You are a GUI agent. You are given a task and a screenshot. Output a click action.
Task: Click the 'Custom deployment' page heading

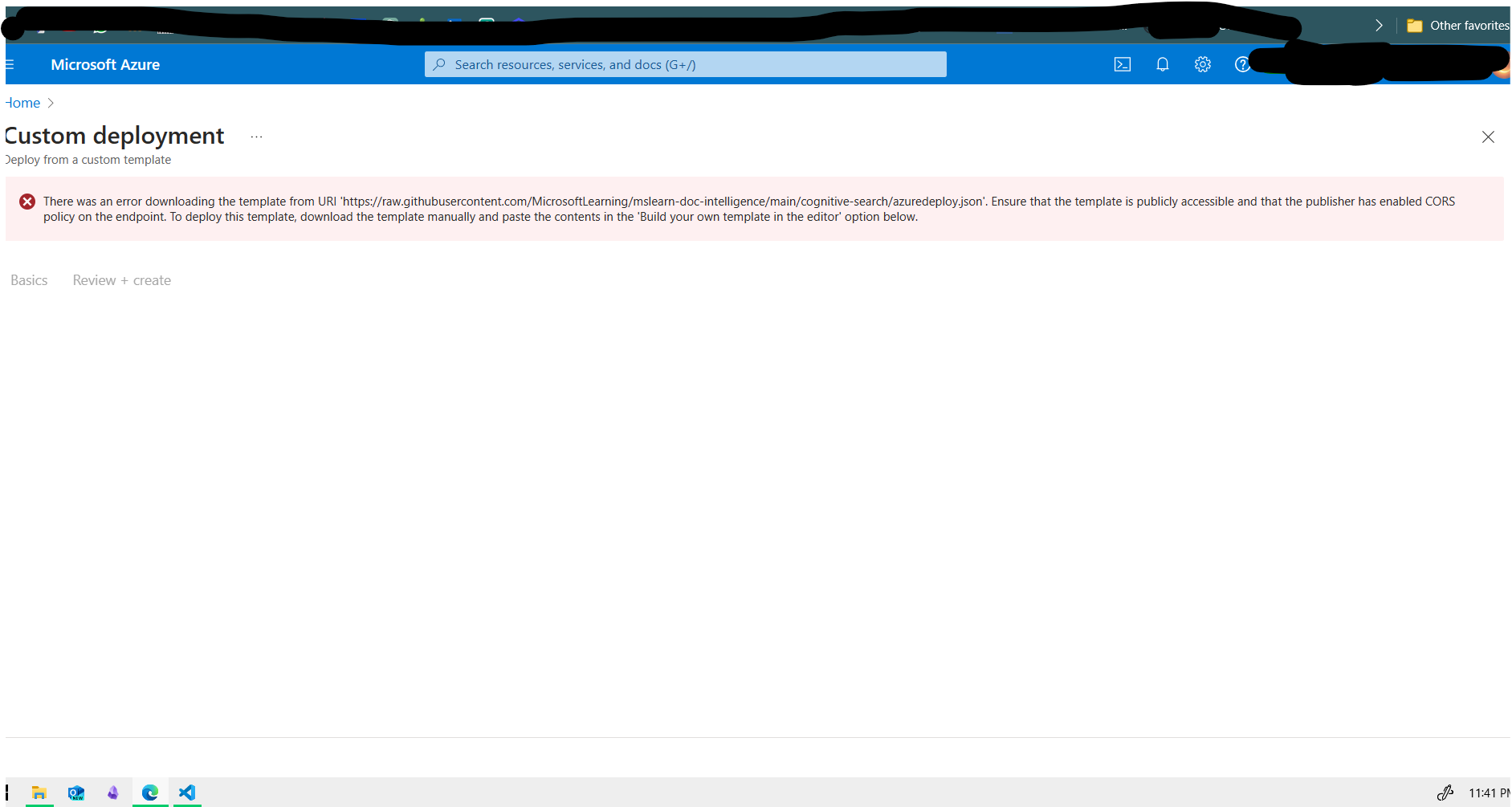point(115,136)
